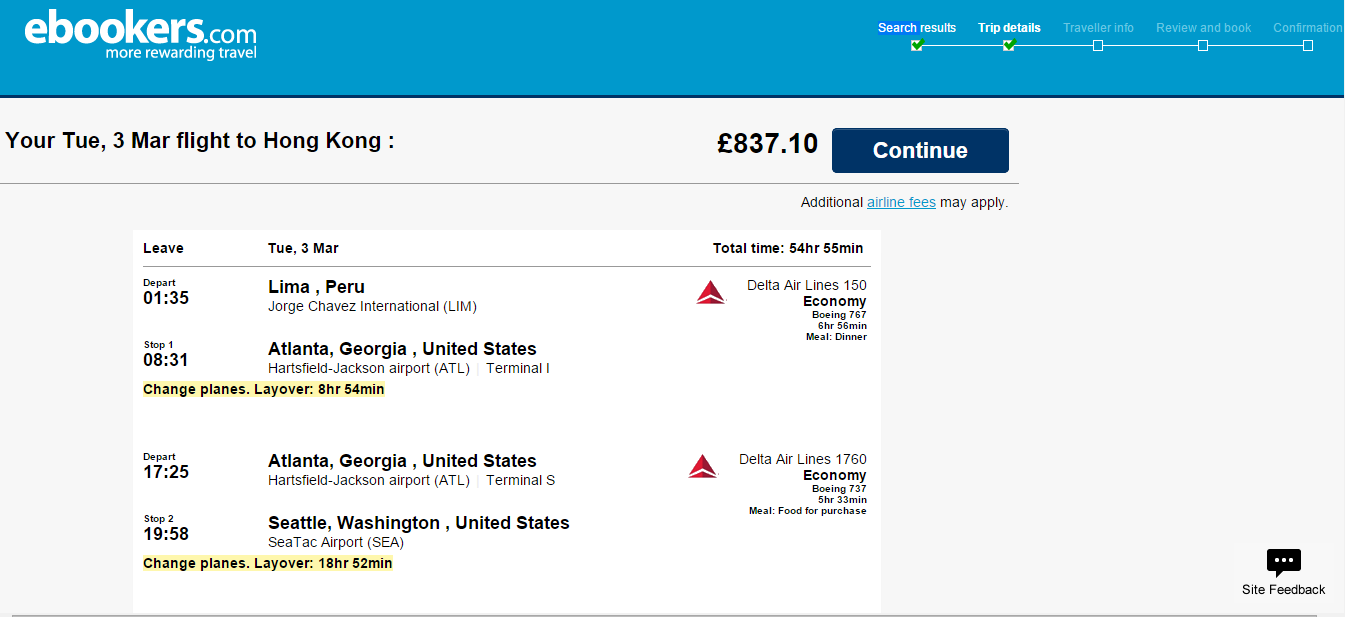Image resolution: width=1345 pixels, height=617 pixels.
Task: Select the Traveller info step label
Action: [x=1098, y=28]
